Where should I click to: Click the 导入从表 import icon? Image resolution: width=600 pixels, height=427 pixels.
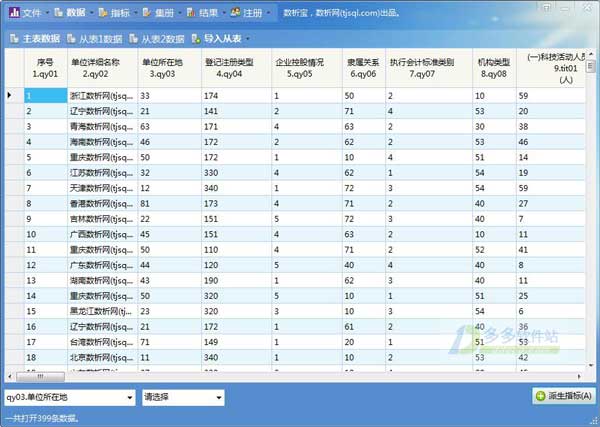click(196, 39)
